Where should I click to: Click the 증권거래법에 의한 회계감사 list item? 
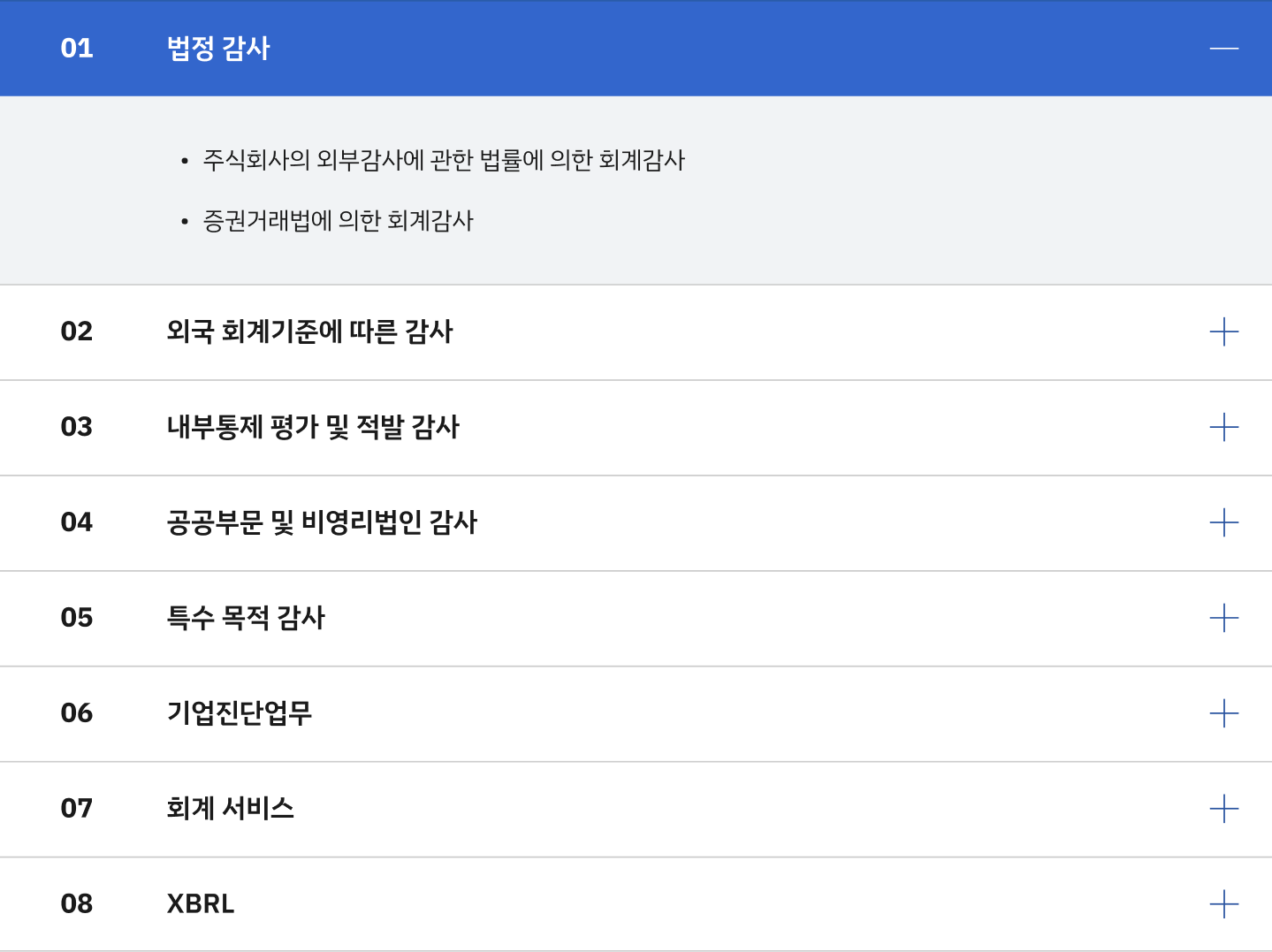pos(338,220)
